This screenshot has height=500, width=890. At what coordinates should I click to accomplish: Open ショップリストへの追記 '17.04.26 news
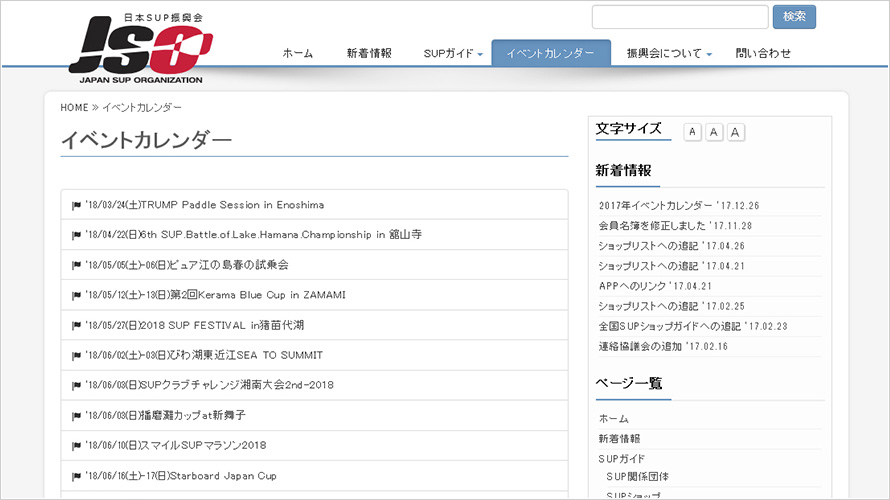point(671,246)
